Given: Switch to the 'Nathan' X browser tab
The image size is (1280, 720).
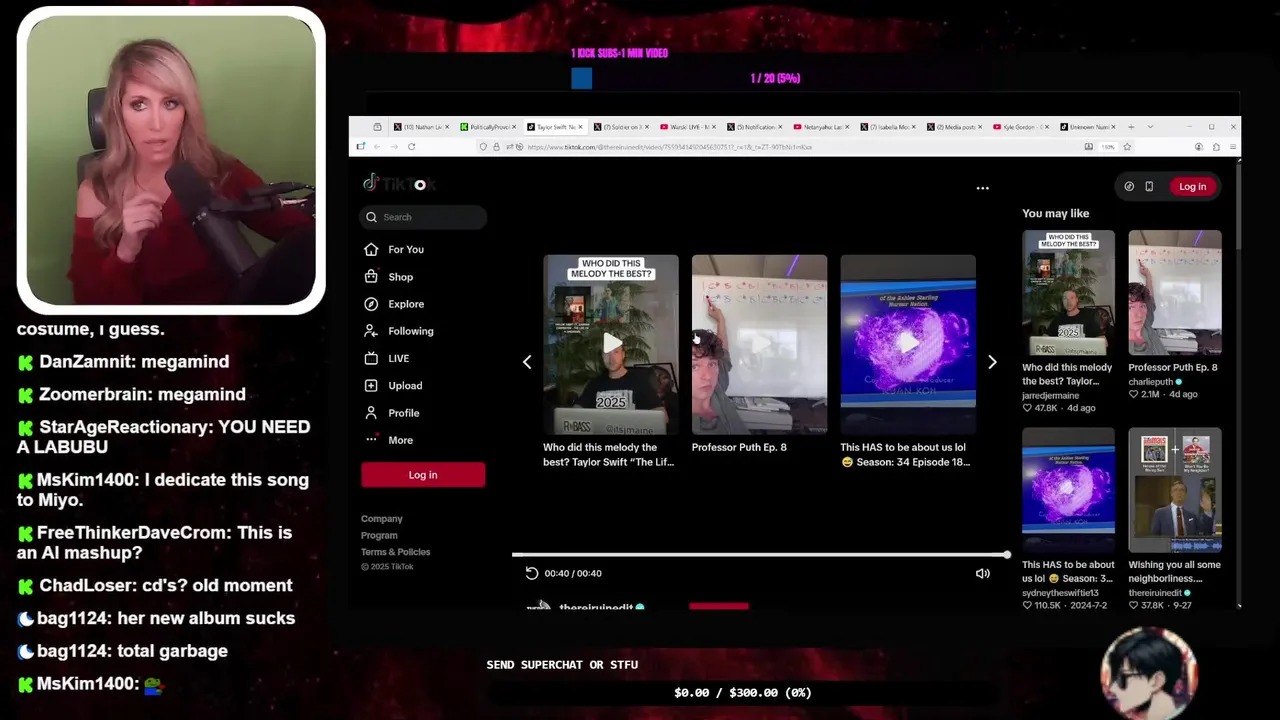Looking at the screenshot, I should click(421, 127).
